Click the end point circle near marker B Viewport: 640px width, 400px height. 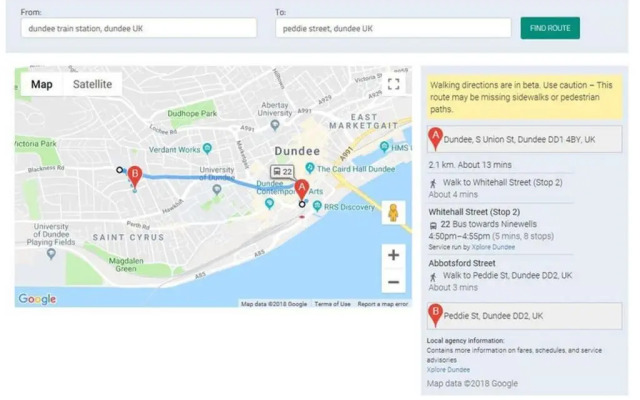[x=120, y=170]
